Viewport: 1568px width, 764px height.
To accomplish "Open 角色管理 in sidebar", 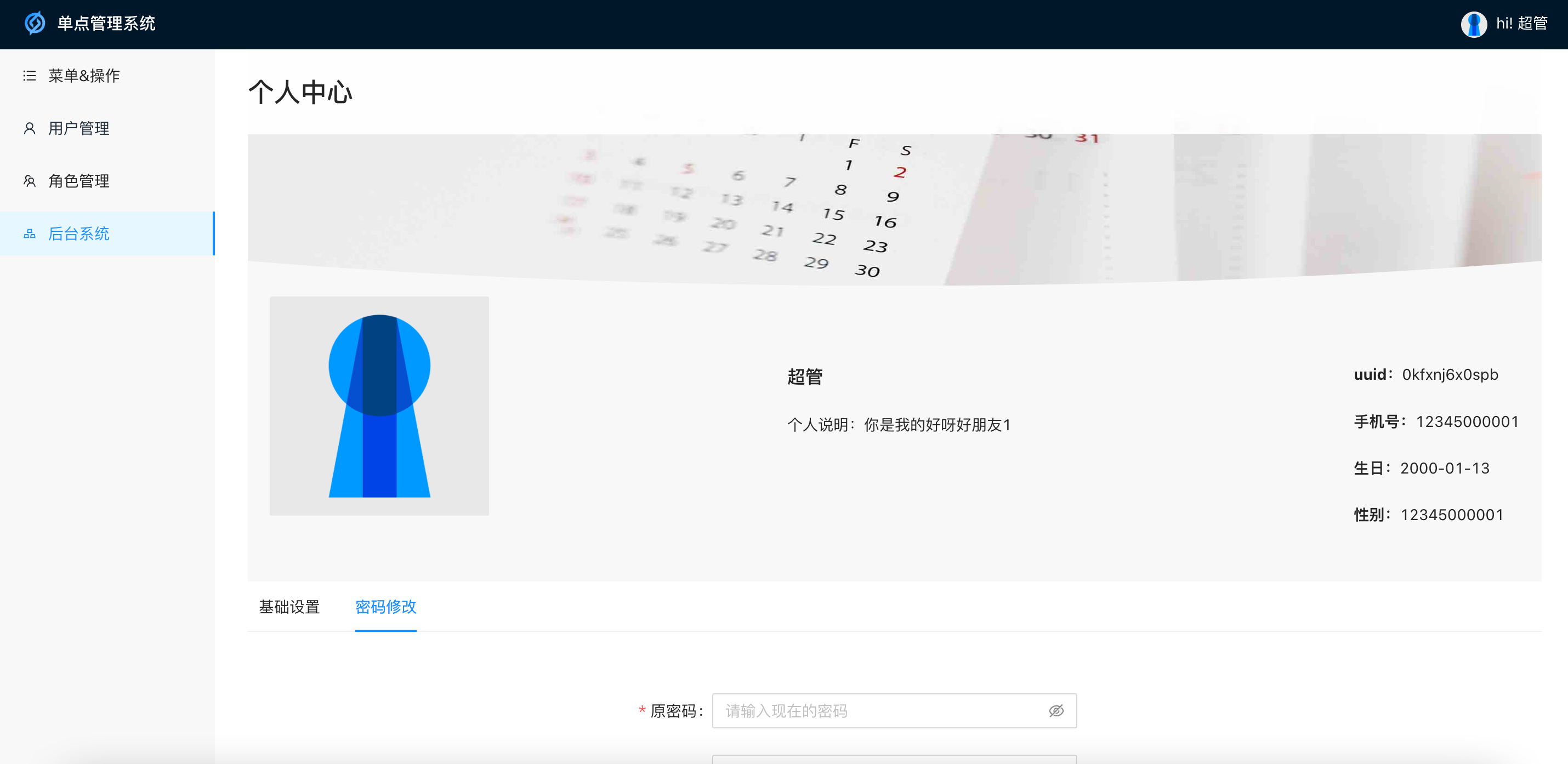I will pyautogui.click(x=107, y=181).
